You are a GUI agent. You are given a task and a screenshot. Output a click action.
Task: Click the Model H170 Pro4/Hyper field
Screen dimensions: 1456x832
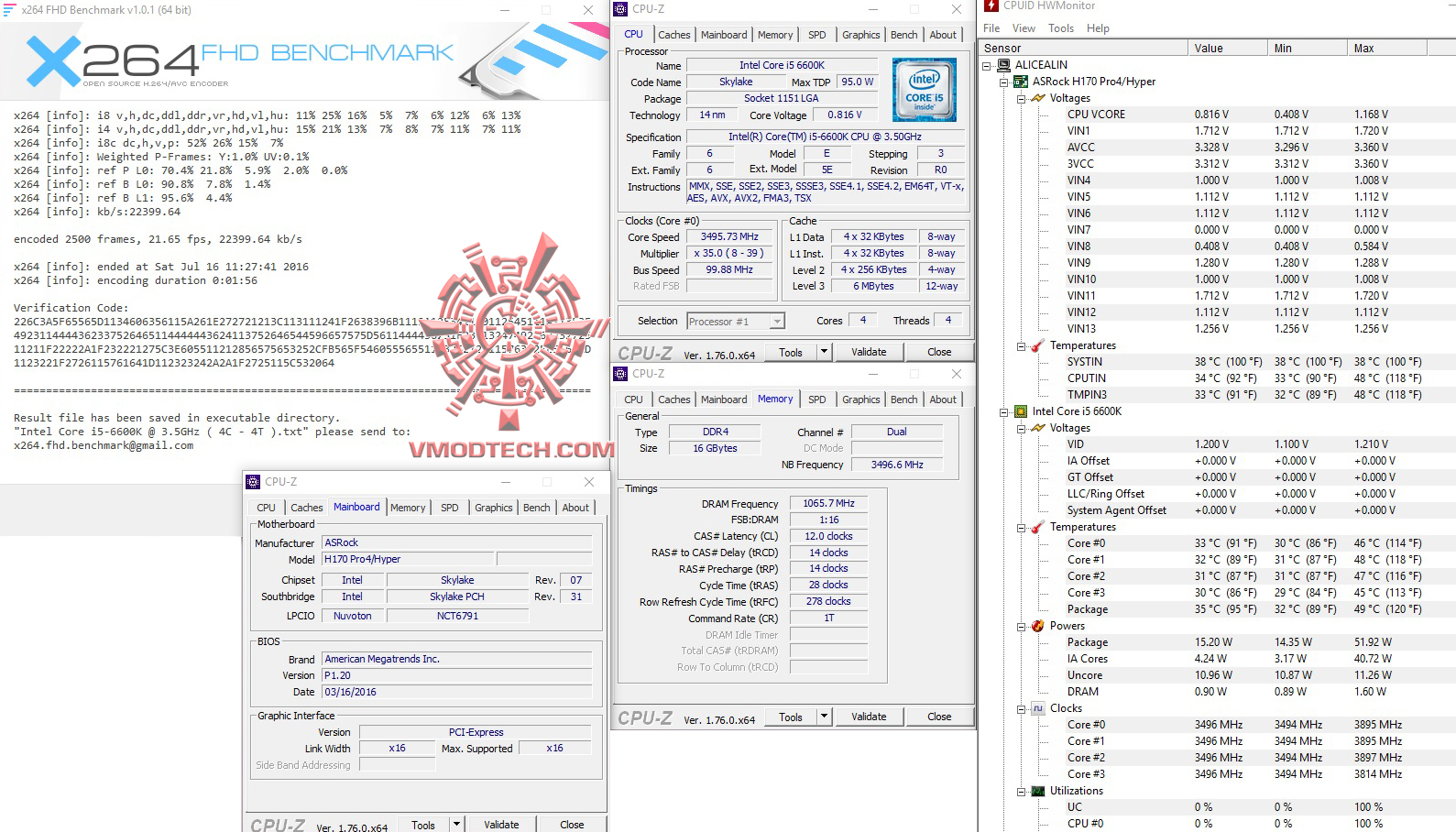pos(408,559)
